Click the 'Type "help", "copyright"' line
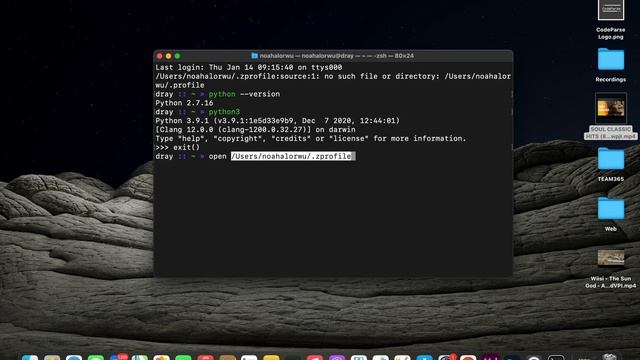640x360 pixels. 311,138
